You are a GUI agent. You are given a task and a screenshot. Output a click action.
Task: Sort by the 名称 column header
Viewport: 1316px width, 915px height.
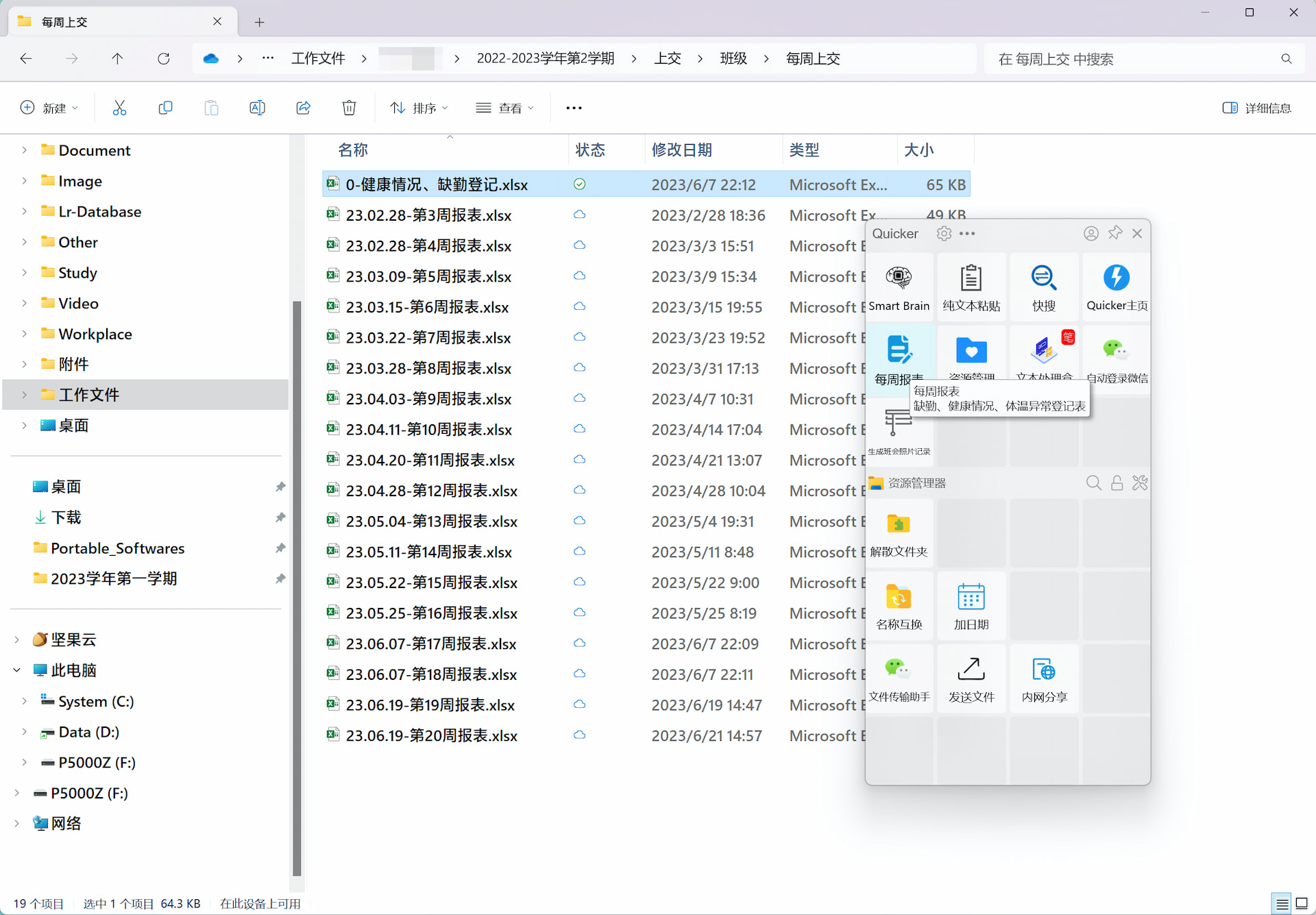point(353,150)
